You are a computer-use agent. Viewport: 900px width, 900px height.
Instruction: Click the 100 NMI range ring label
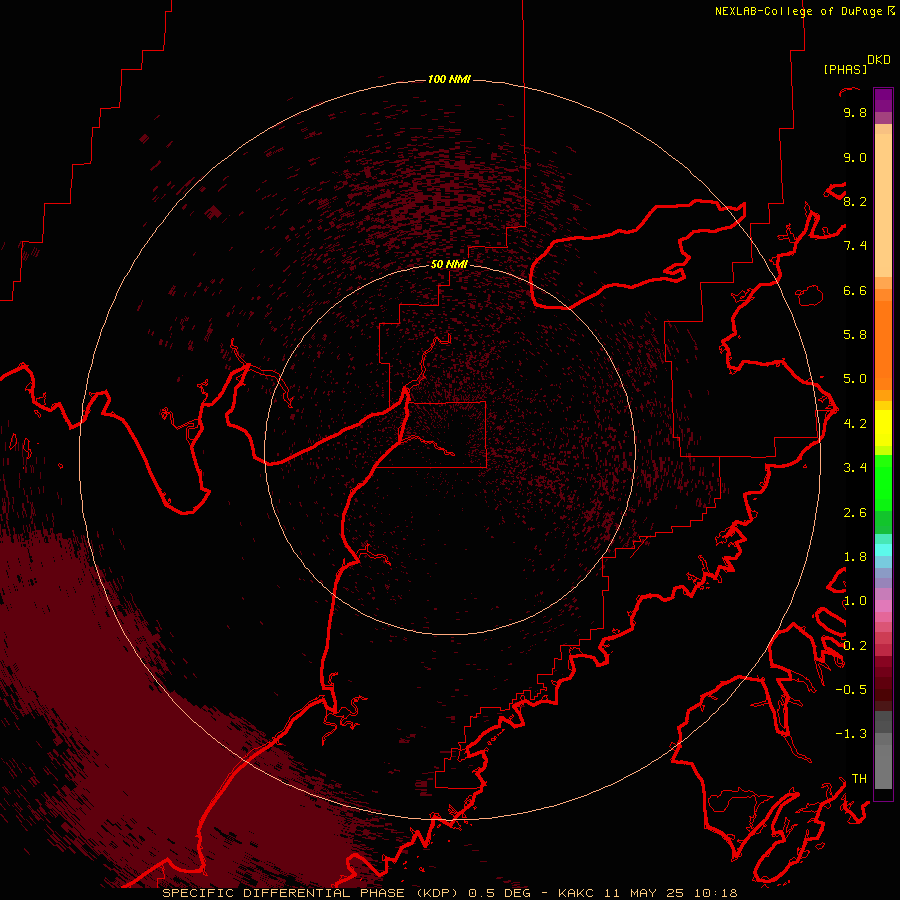[x=449, y=79]
